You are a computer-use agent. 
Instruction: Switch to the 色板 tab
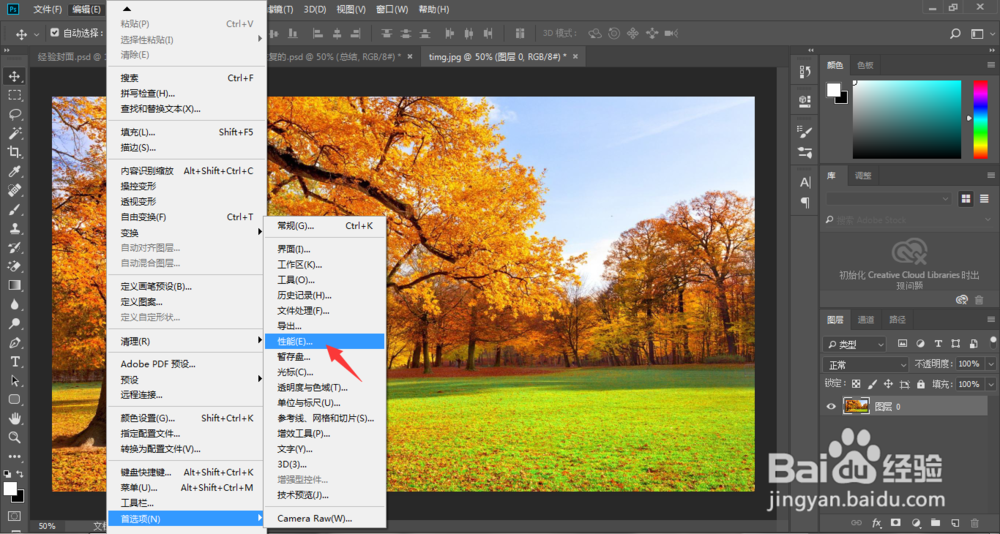click(865, 65)
